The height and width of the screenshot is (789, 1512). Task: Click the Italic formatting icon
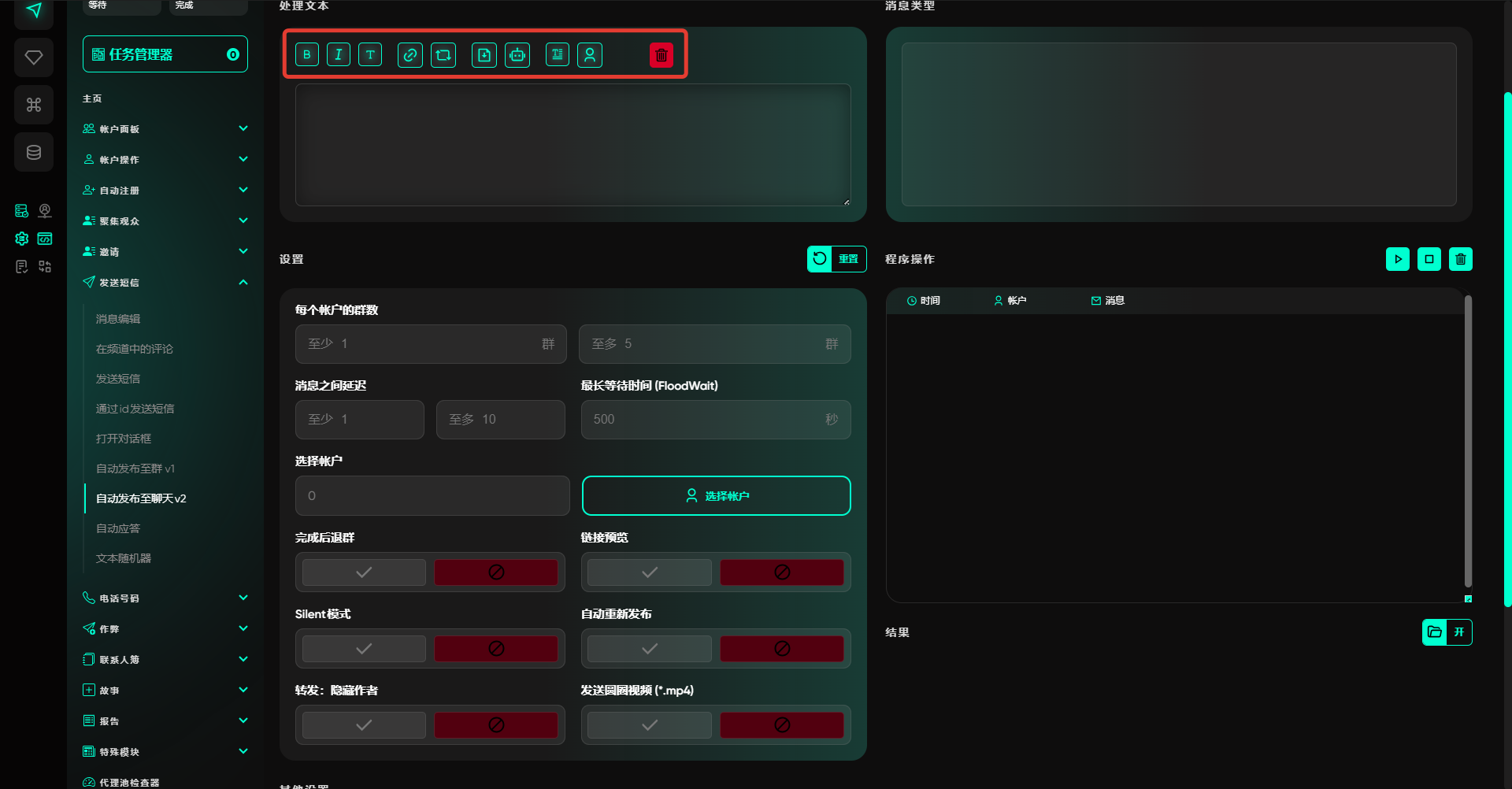339,54
